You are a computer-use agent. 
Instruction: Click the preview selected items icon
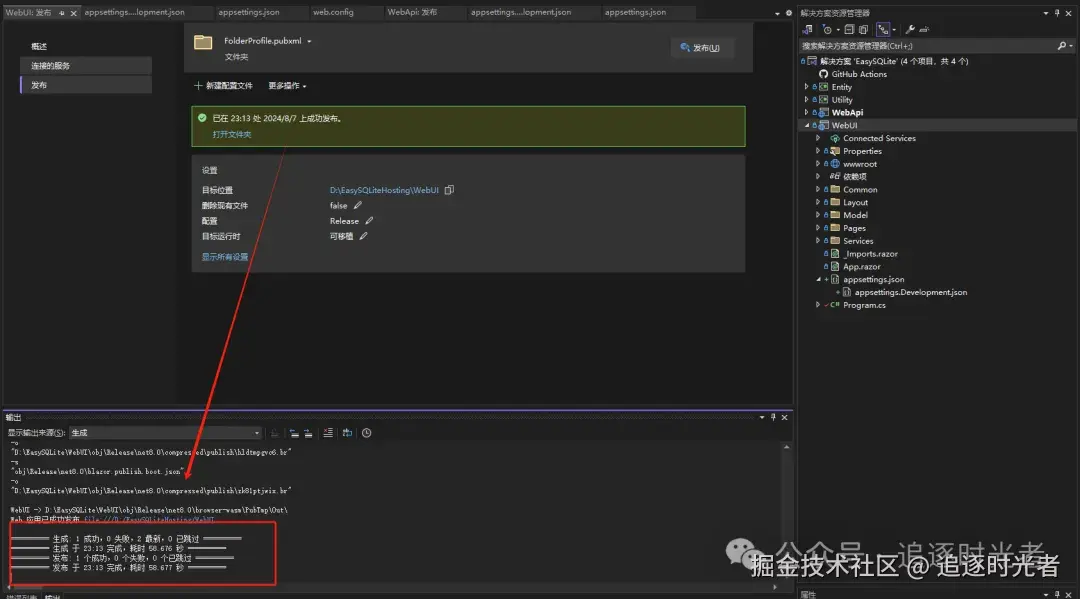tap(924, 30)
